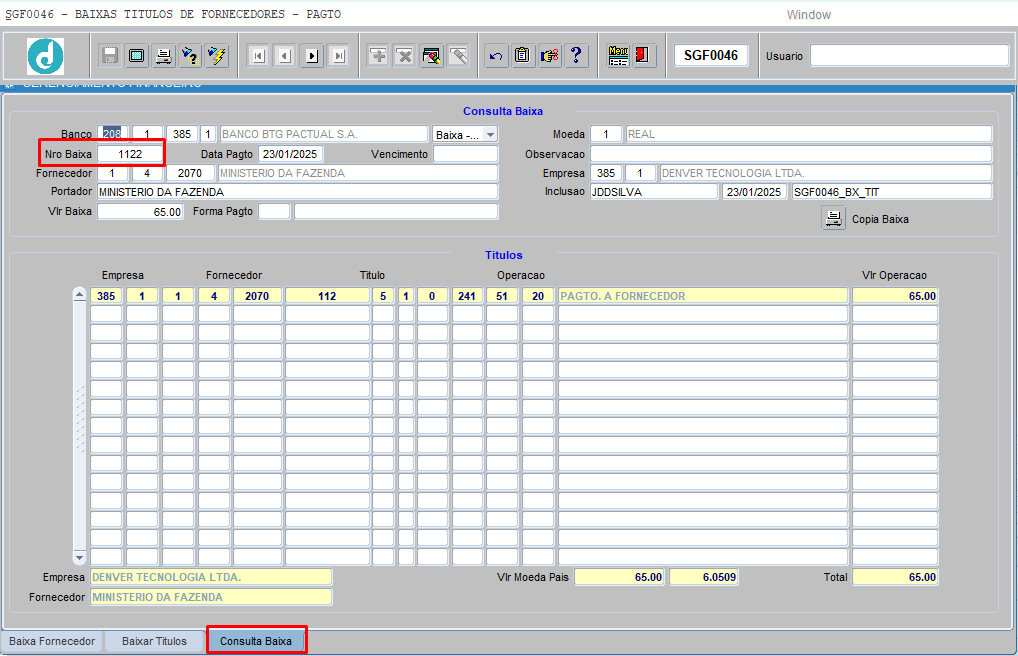The height and width of the screenshot is (656, 1018).
Task: Click the Data Pagto field 23/01/2025
Action: click(x=290, y=154)
